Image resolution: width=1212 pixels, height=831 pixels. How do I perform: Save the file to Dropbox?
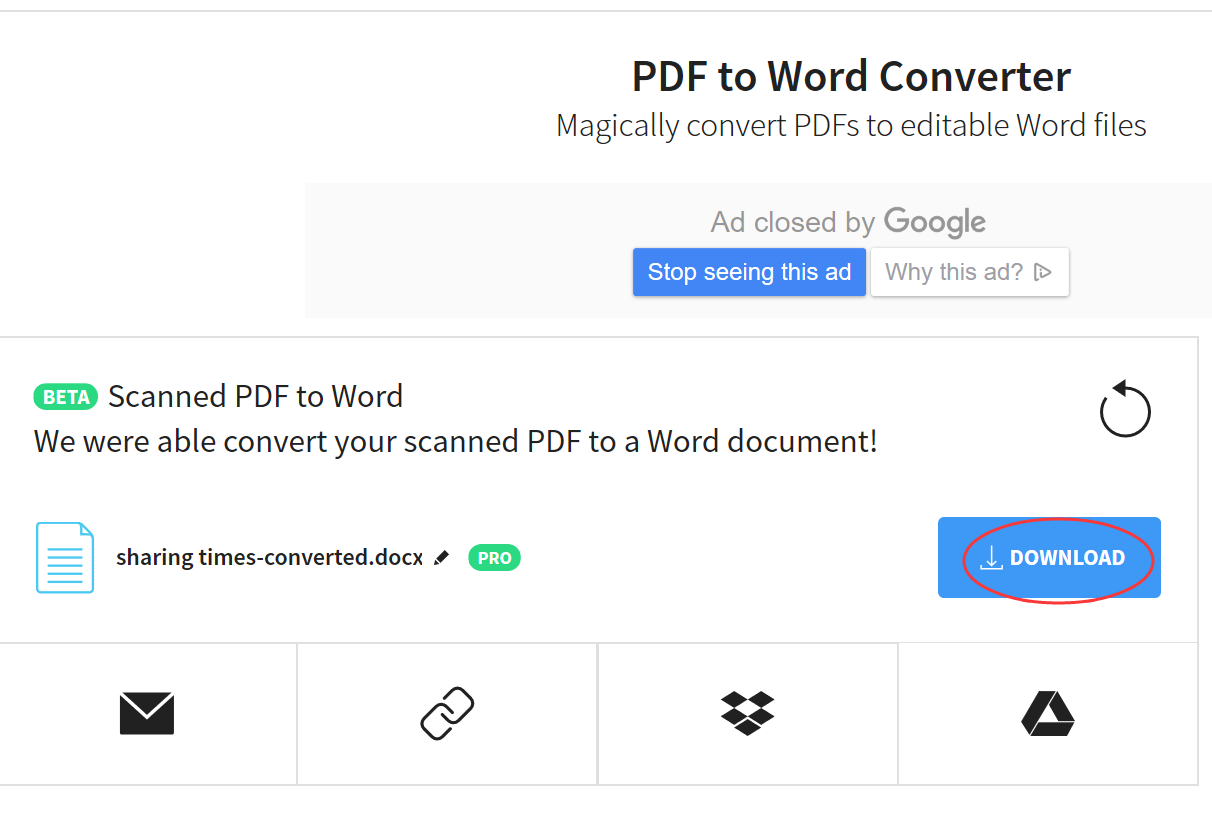click(748, 713)
